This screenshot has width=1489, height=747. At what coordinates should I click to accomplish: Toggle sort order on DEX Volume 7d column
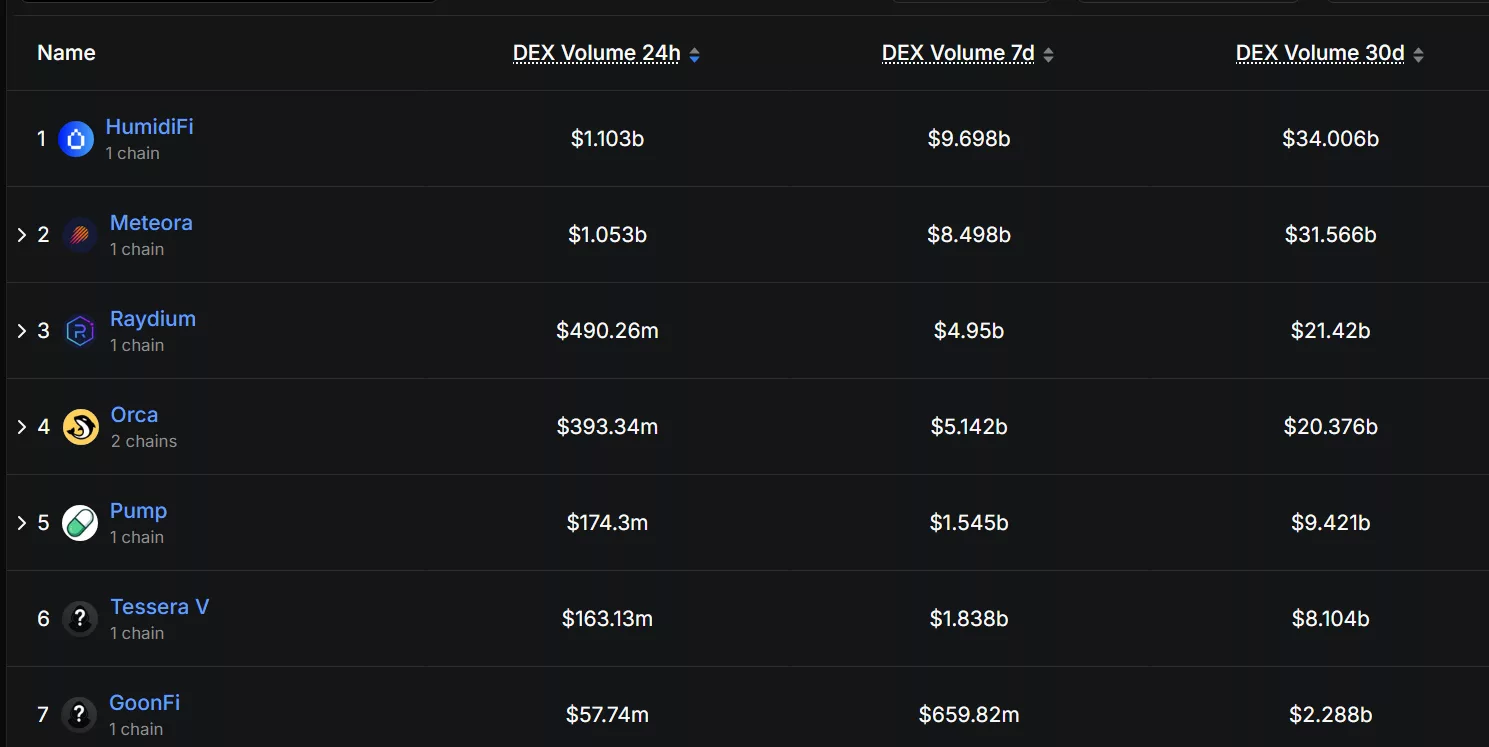[x=1048, y=54]
